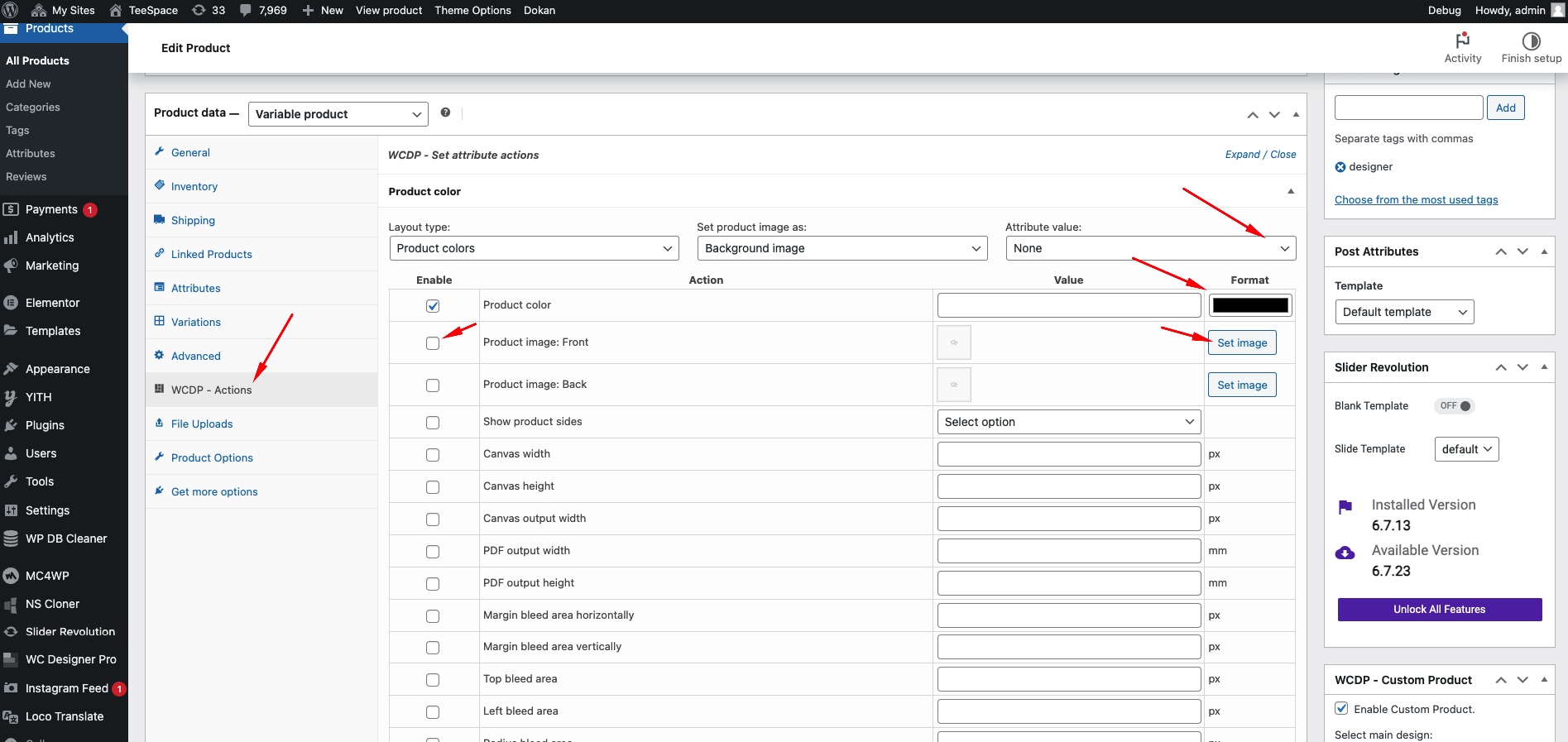Image resolution: width=1568 pixels, height=742 pixels.
Task: Pick the black Product color swatch
Action: pyautogui.click(x=1249, y=305)
